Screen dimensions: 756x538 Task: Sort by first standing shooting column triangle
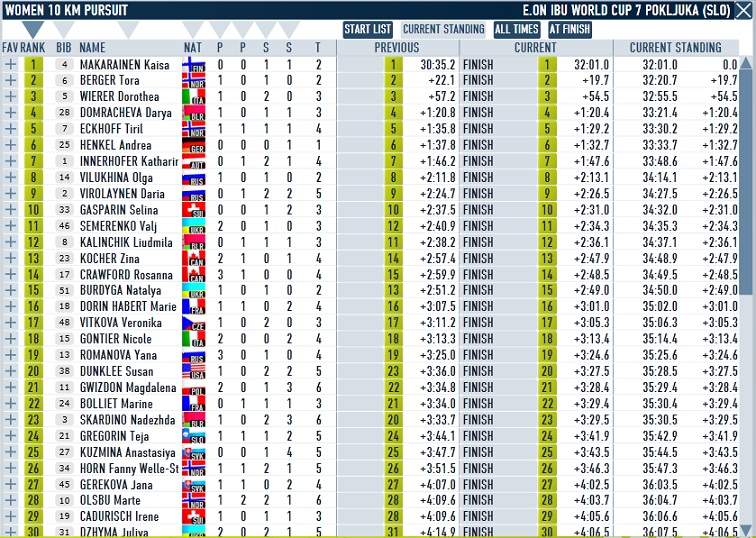266,29
